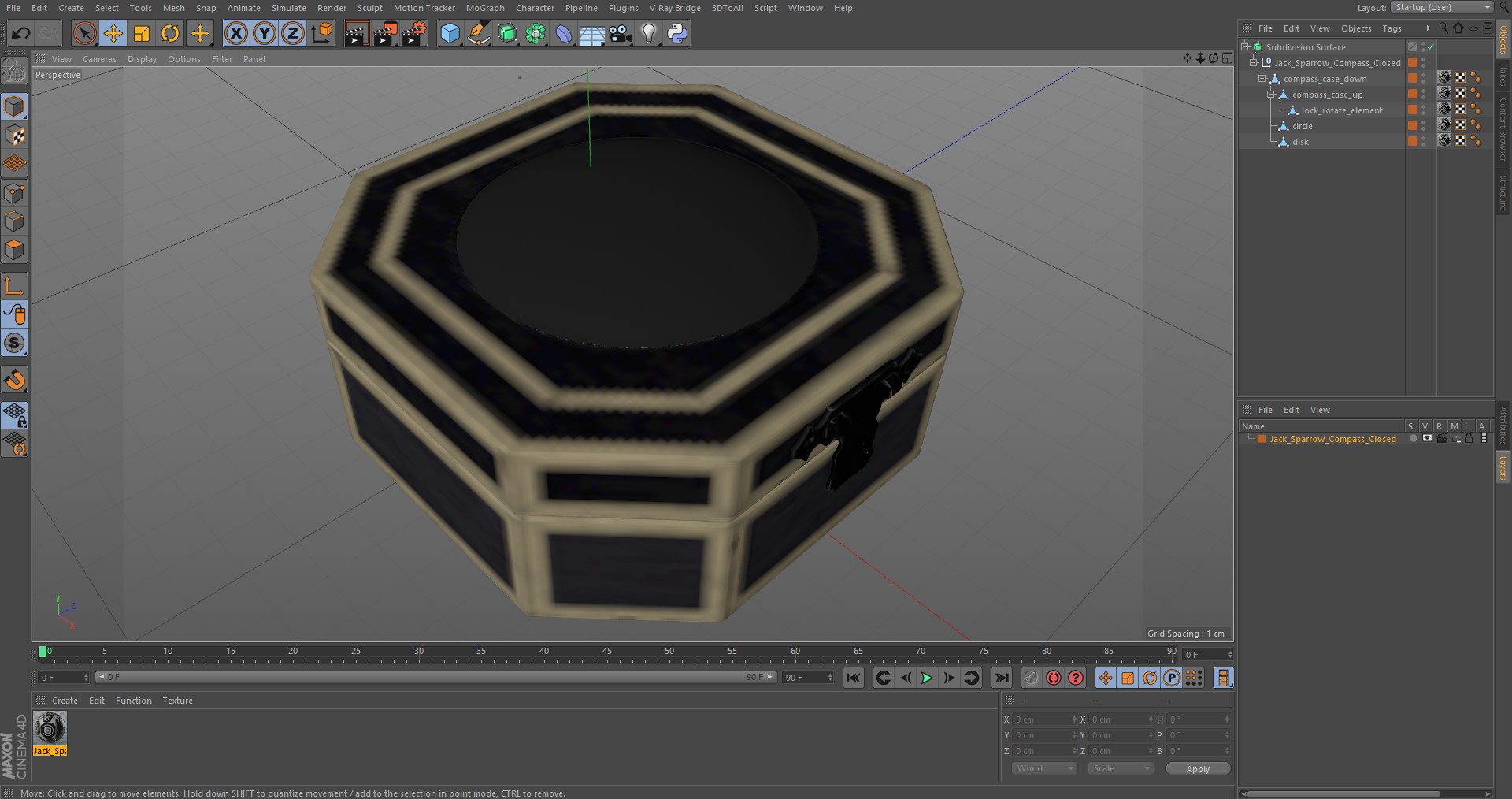
Task: Play the animation forward
Action: pyautogui.click(x=928, y=678)
